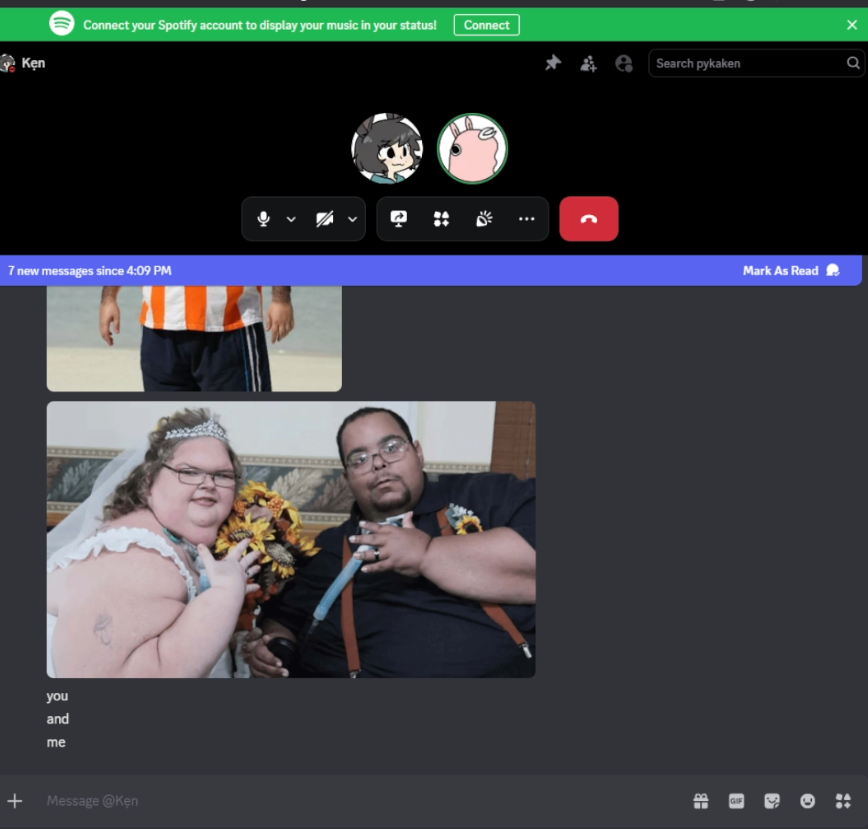868x829 pixels.
Task: Click the pink bunny call avatar
Action: coord(472,148)
